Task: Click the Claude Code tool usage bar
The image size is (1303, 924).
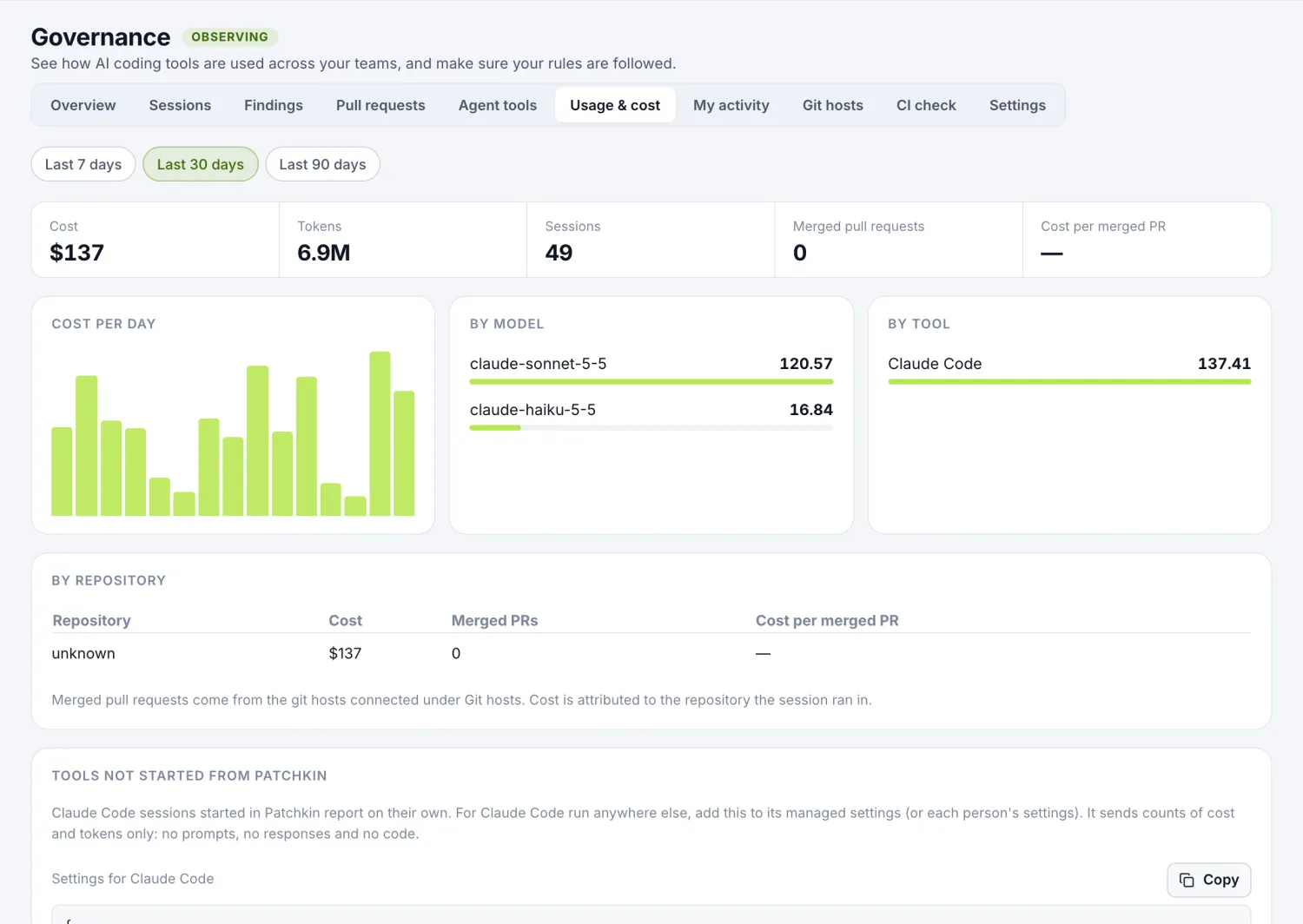Action: pos(1069,381)
